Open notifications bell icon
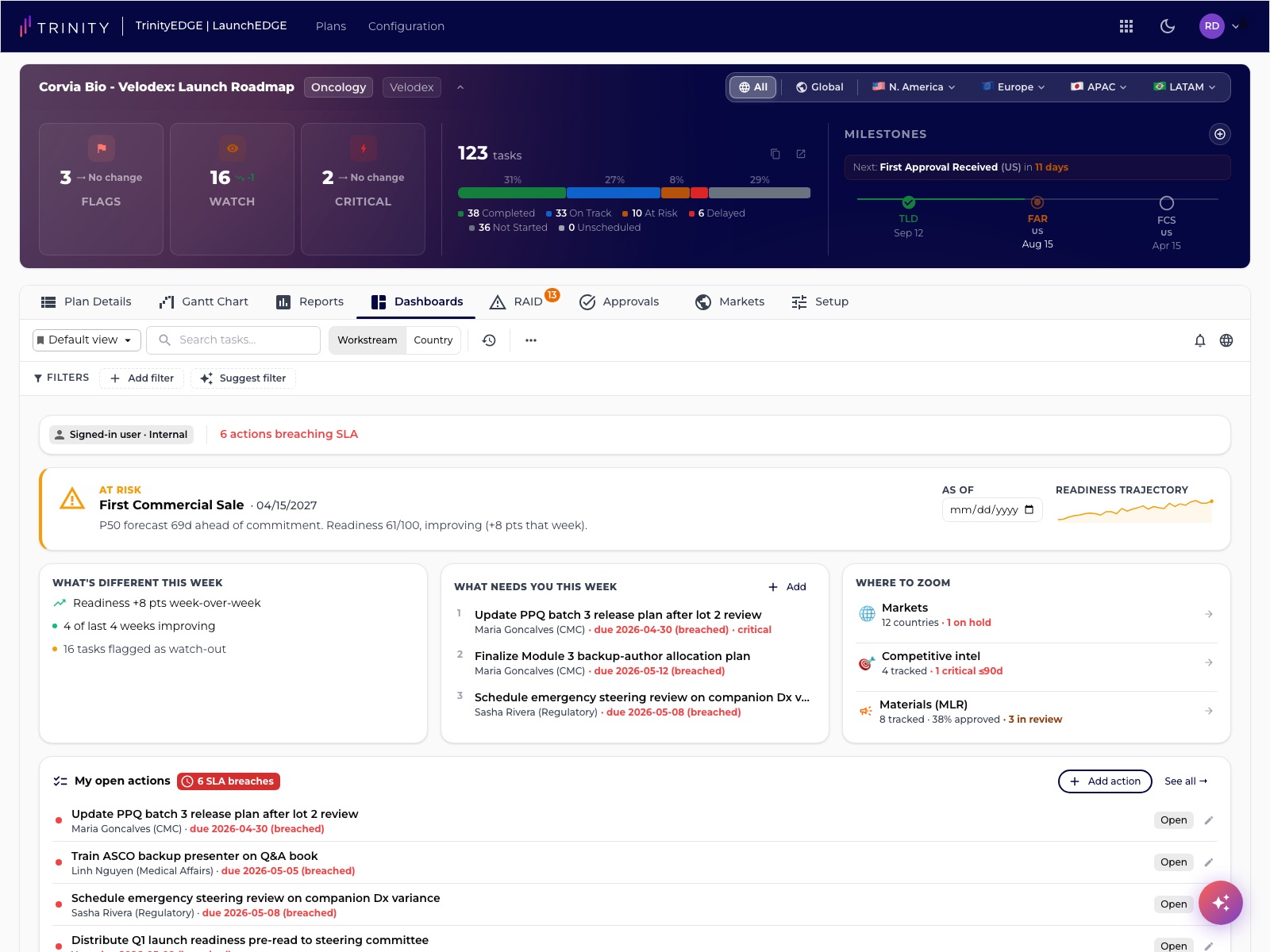The width and height of the screenshot is (1270, 952). pyautogui.click(x=1200, y=340)
